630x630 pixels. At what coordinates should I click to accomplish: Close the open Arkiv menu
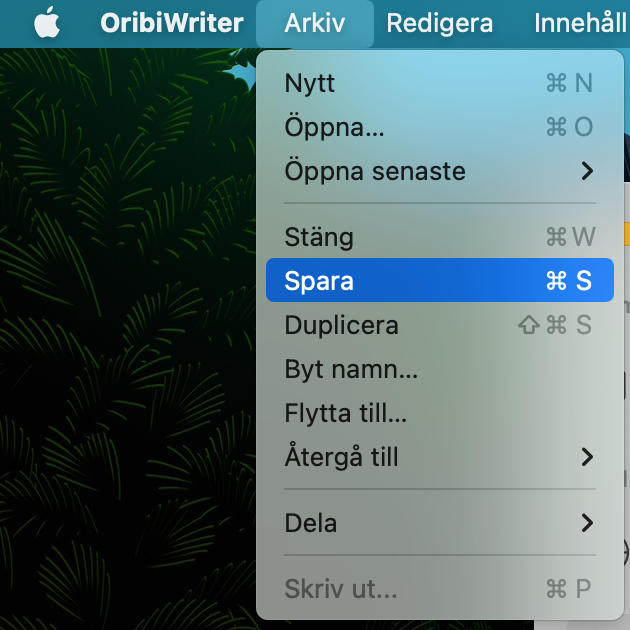pos(315,23)
